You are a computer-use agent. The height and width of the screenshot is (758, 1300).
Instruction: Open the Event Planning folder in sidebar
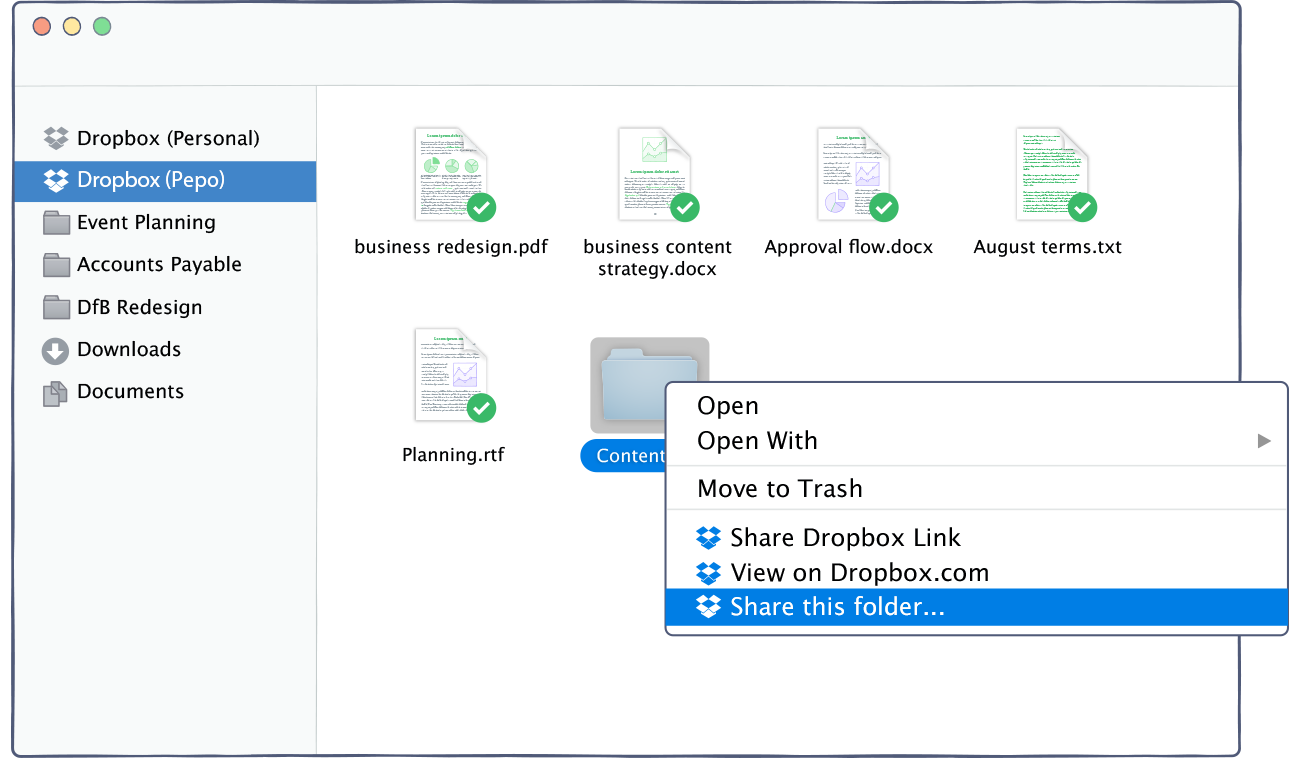tap(146, 222)
